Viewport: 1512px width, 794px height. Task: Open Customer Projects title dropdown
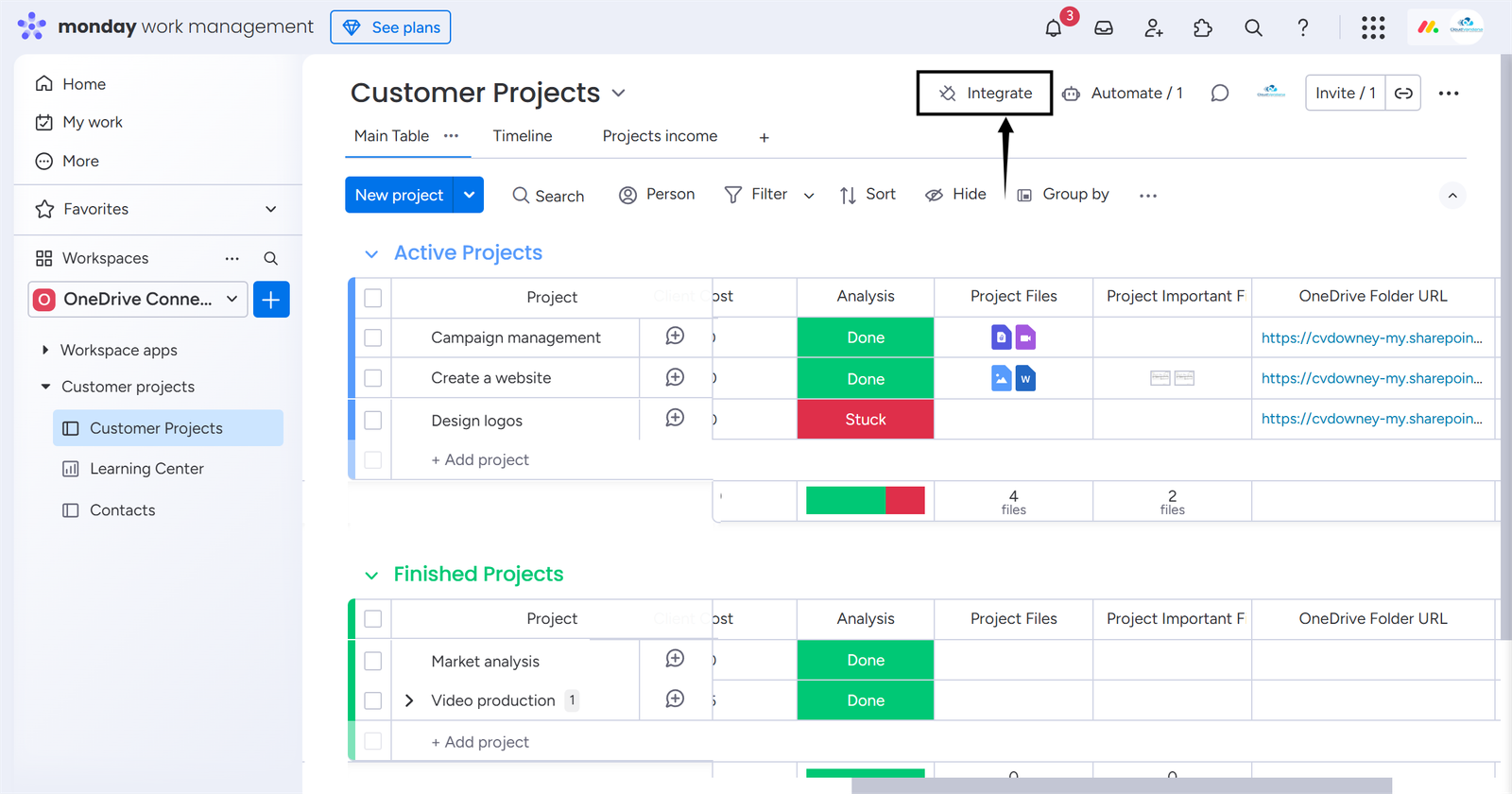coord(619,93)
